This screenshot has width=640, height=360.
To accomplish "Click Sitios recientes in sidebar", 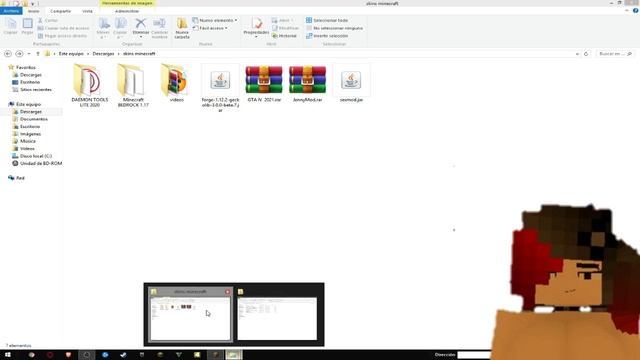I will [x=36, y=89].
